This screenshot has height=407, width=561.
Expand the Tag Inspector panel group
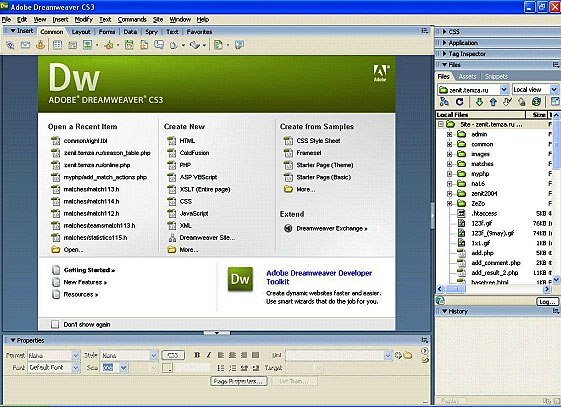tap(444, 54)
